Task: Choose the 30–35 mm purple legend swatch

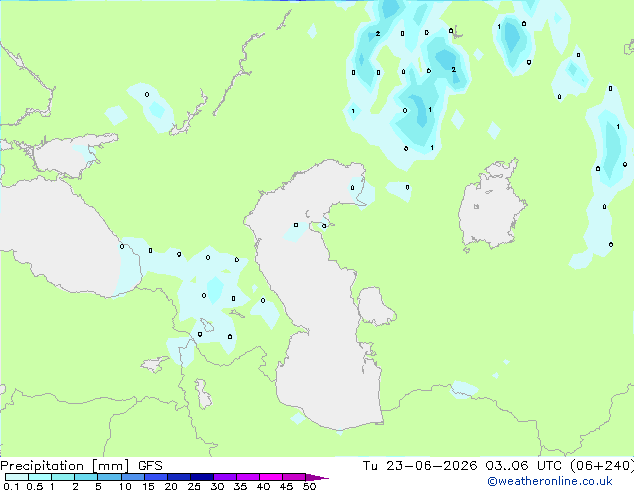Action: click(225, 477)
